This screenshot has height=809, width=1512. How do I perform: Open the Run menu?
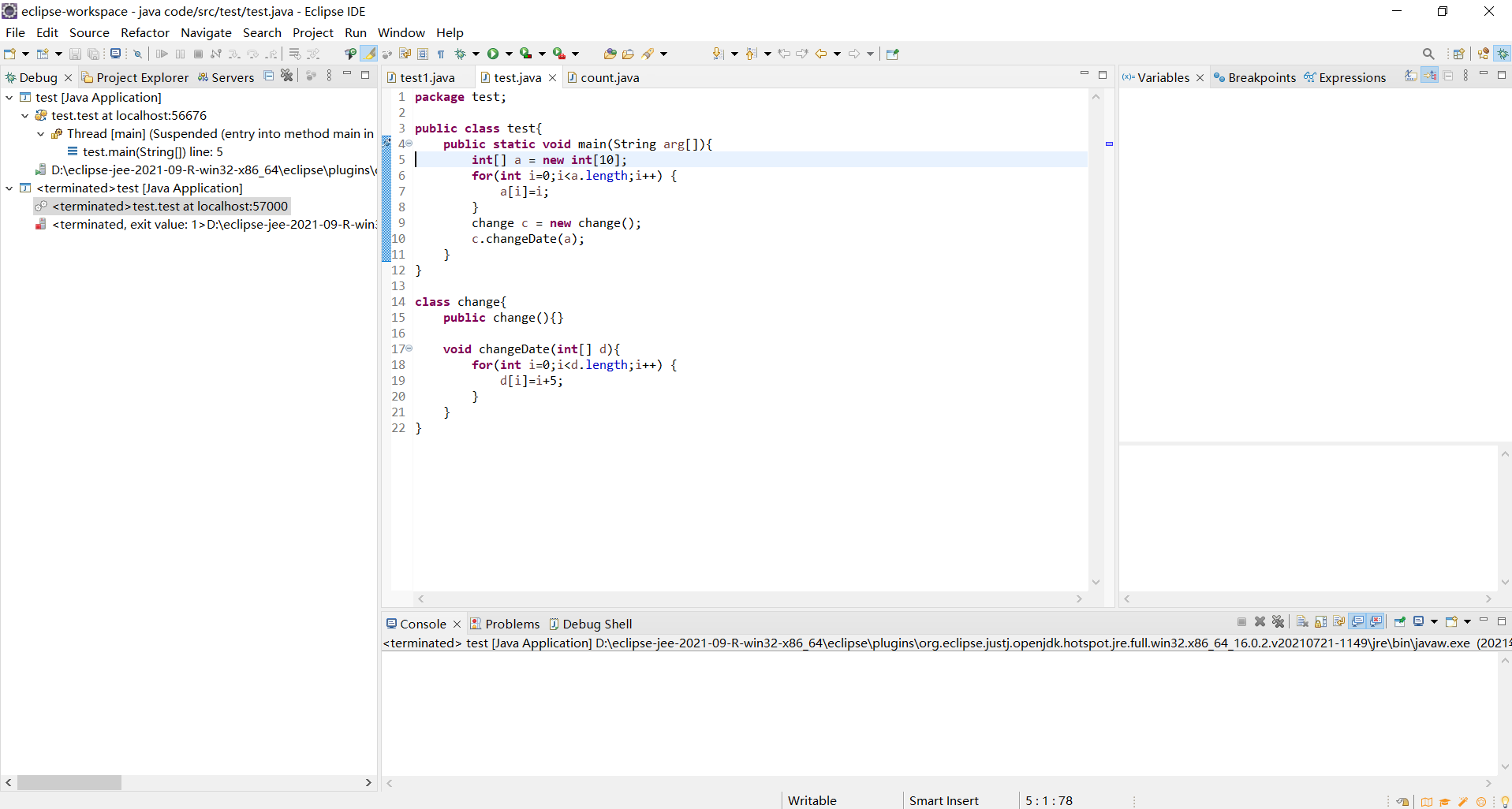[x=355, y=32]
